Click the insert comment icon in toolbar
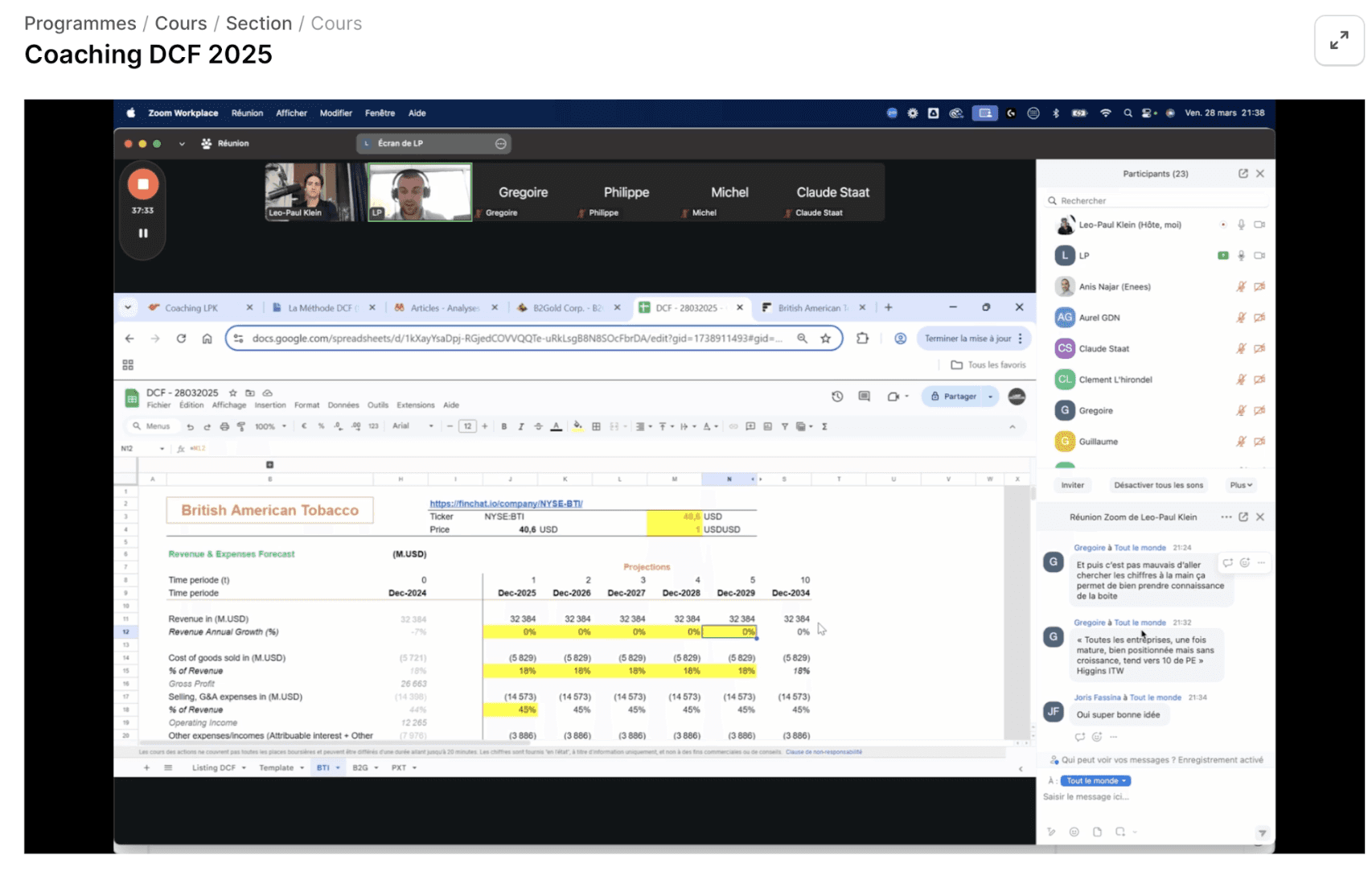The image size is (1372, 872). (x=750, y=426)
